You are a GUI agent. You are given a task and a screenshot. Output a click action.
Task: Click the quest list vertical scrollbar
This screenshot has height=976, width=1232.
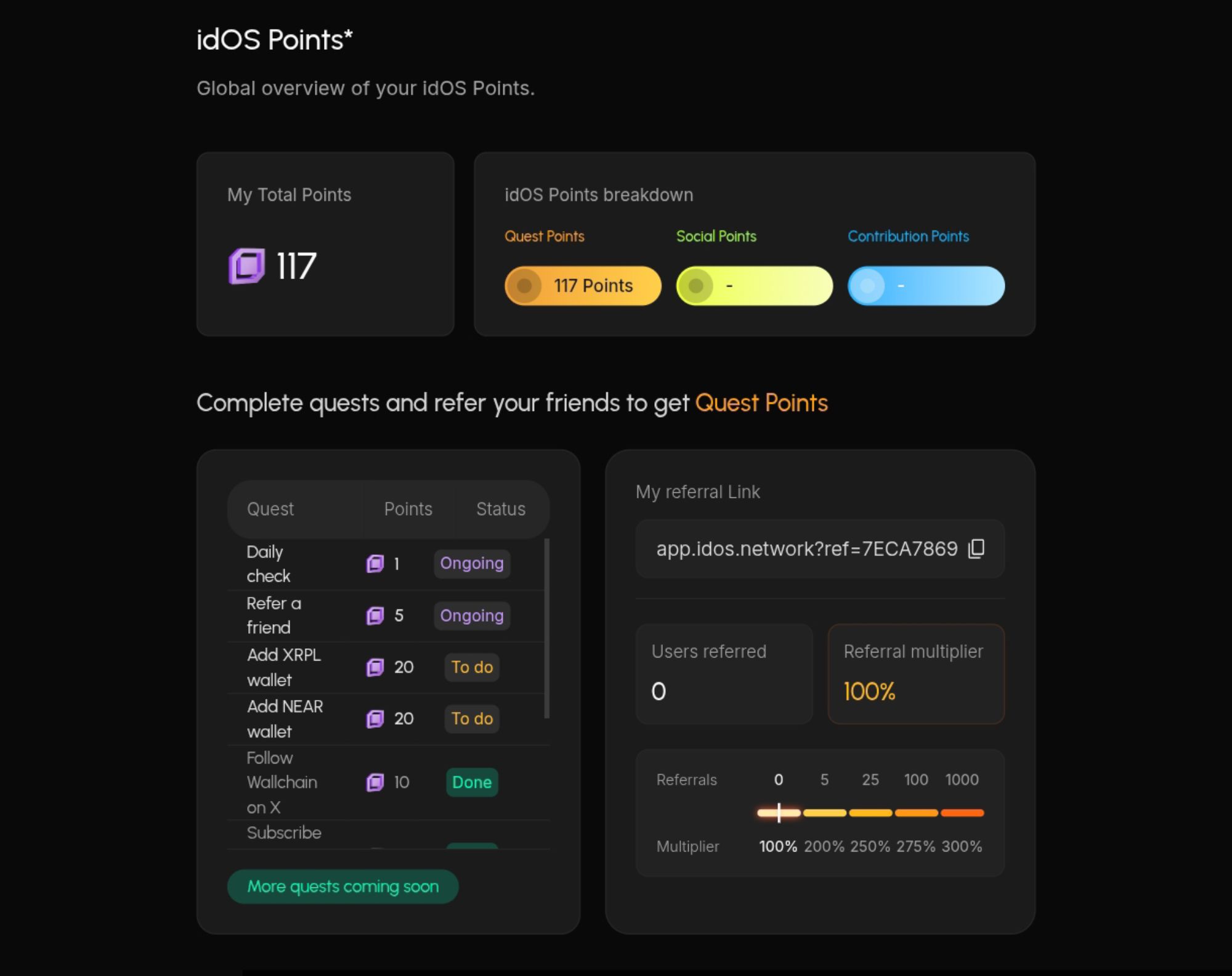tap(546, 628)
